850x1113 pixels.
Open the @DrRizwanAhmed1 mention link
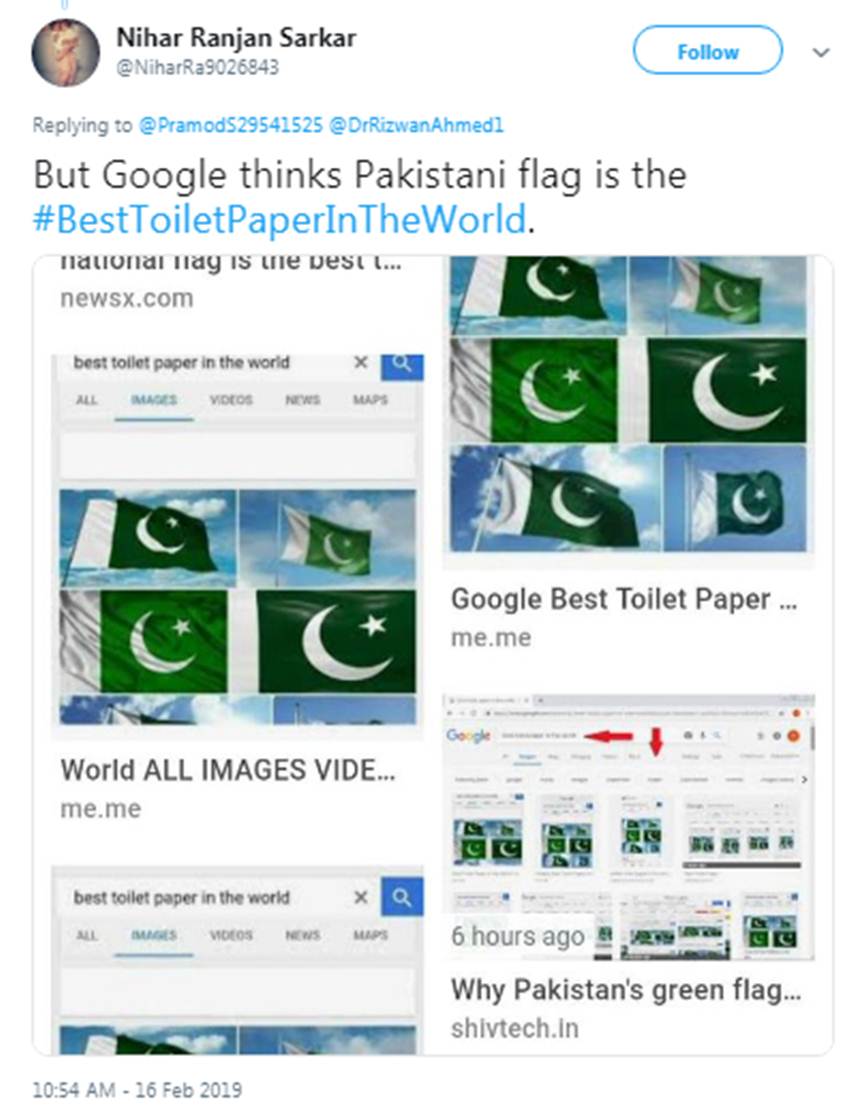point(415,126)
